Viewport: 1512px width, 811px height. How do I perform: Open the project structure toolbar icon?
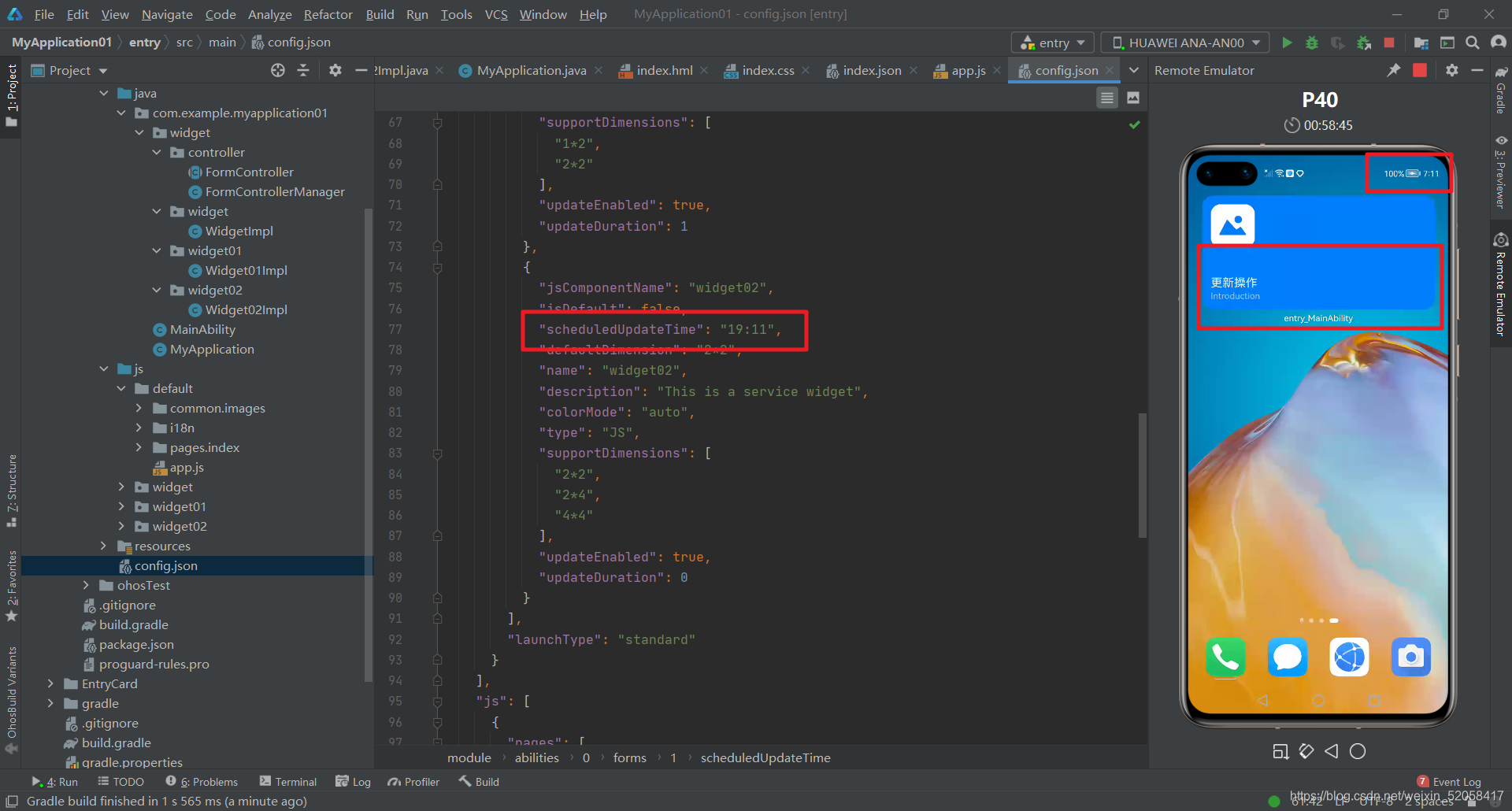click(x=1421, y=43)
